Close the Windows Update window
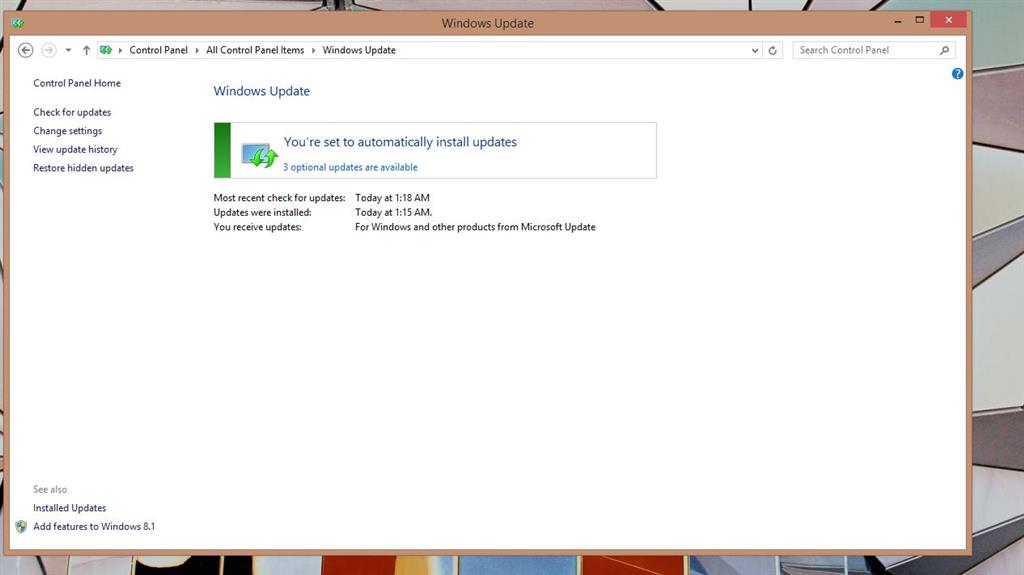Viewport: 1024px width, 575px height. pyautogui.click(x=948, y=20)
